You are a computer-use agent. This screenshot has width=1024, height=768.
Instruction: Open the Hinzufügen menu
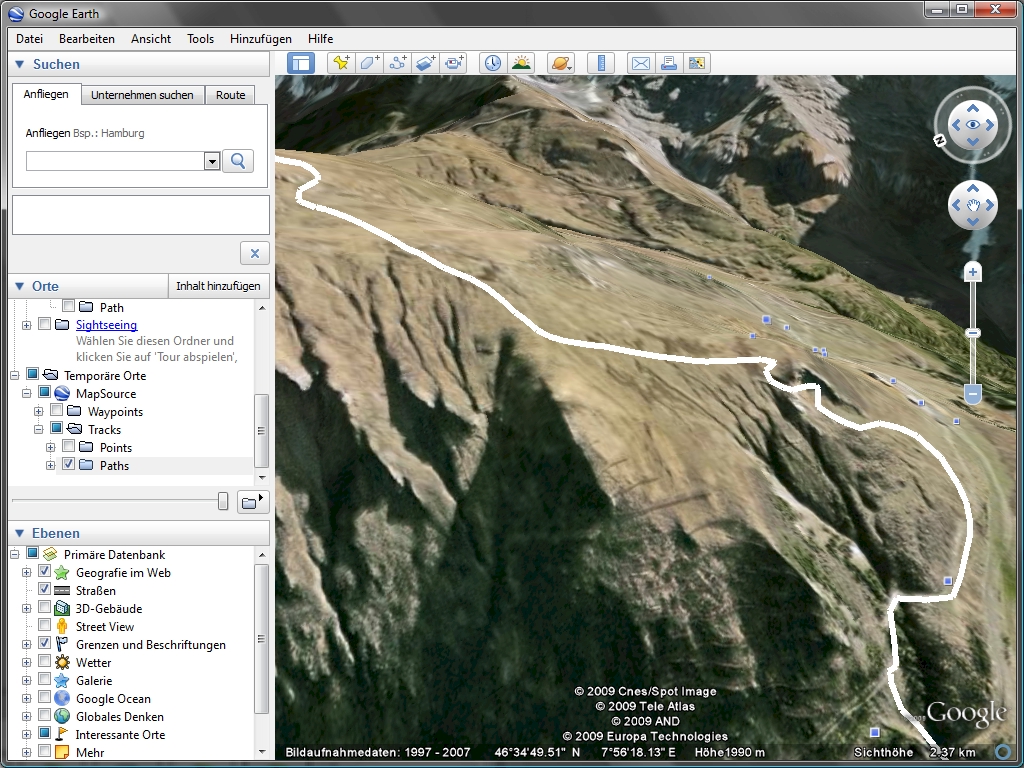pyautogui.click(x=261, y=39)
